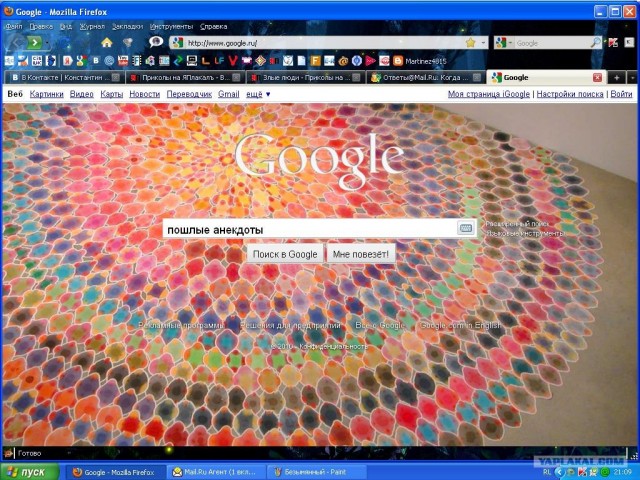Expand the 'ещё' more services dropdown

(258, 94)
